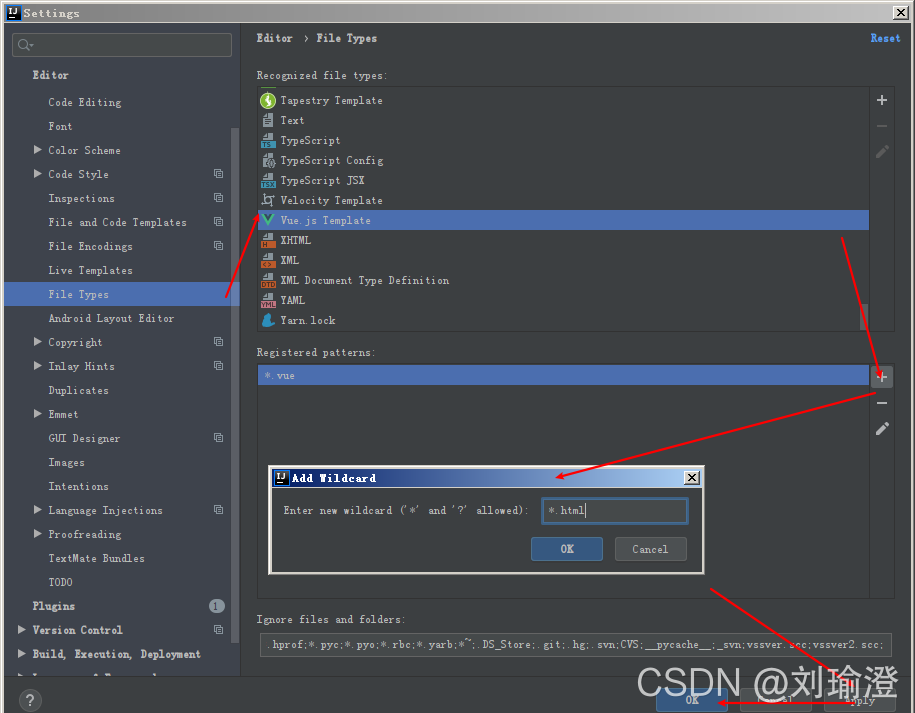The image size is (915, 713).
Task: Open Code Editing settings
Action: pos(85,102)
